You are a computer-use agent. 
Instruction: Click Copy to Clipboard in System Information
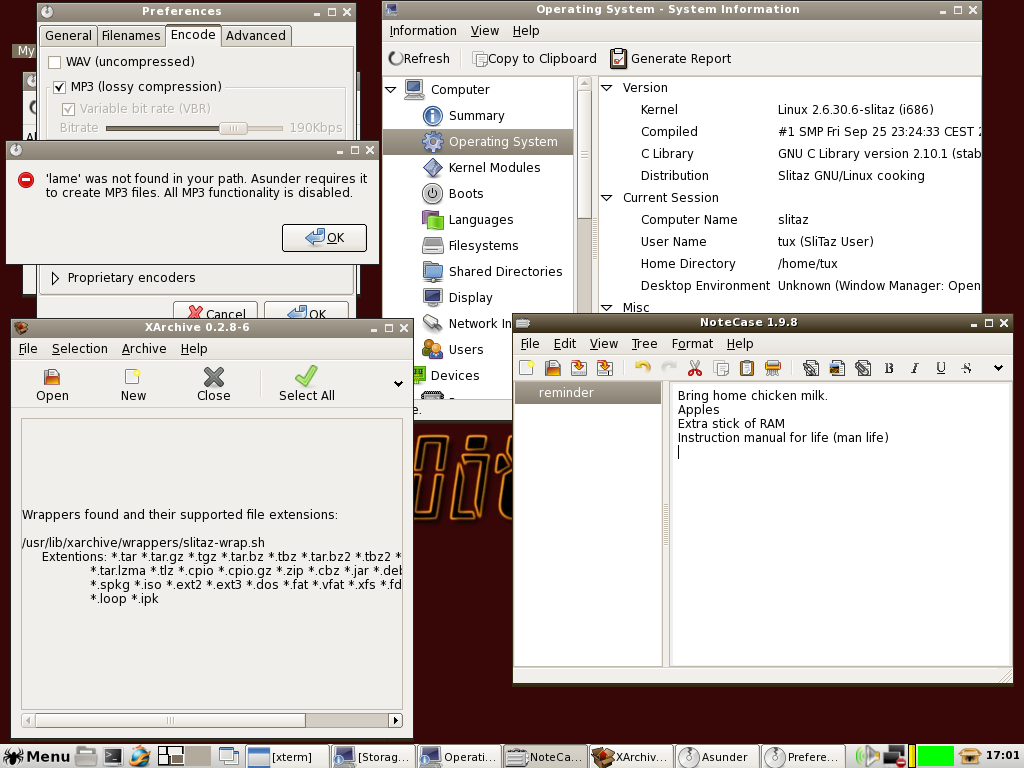click(534, 59)
